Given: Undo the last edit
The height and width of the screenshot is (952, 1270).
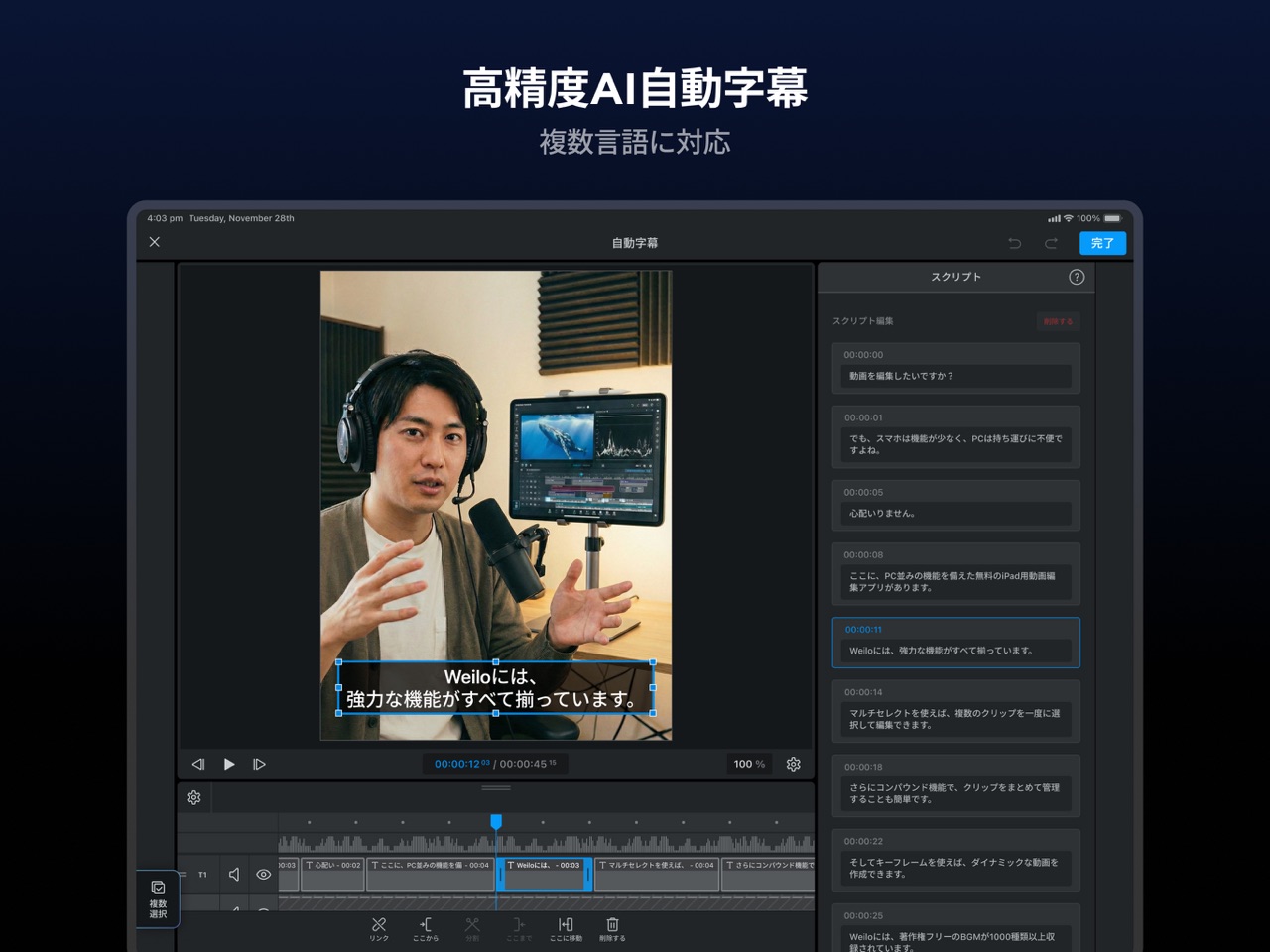Looking at the screenshot, I should click(1014, 243).
